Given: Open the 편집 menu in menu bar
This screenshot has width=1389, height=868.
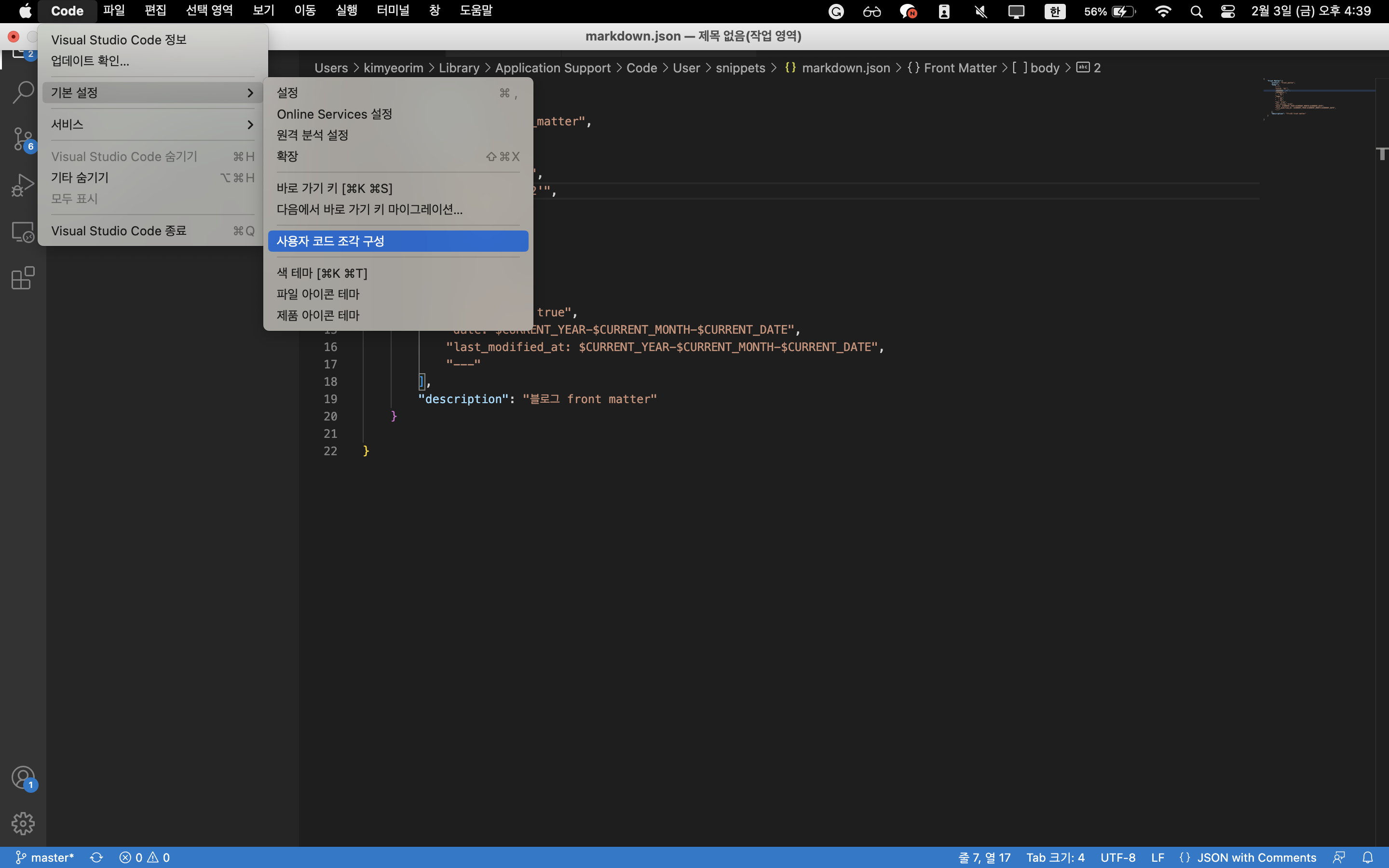Looking at the screenshot, I should (x=155, y=11).
